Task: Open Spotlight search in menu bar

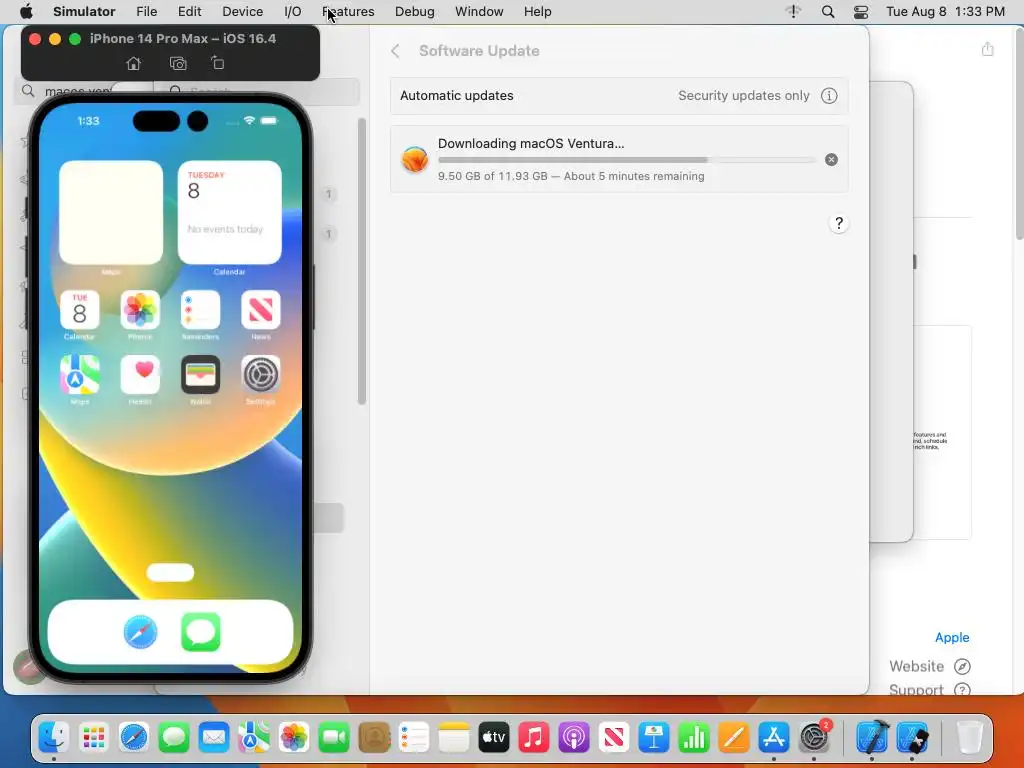Action: pos(827,12)
